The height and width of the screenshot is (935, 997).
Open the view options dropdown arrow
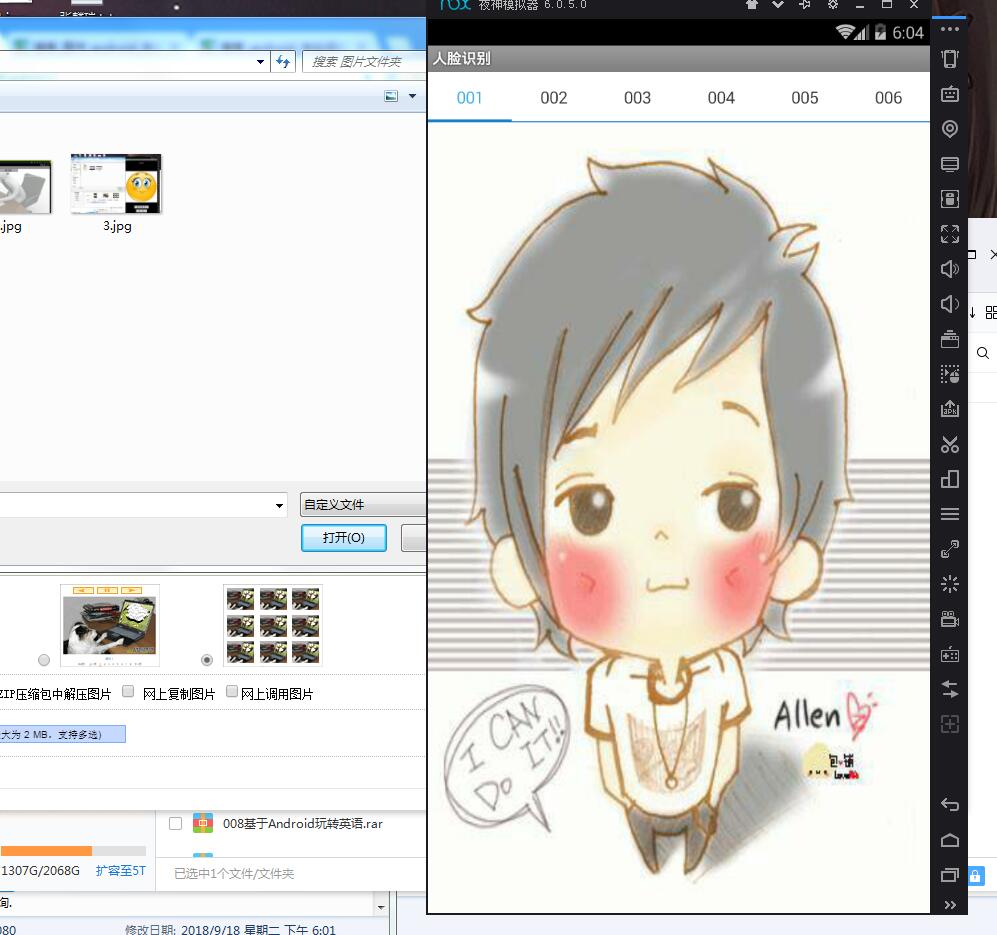412,96
